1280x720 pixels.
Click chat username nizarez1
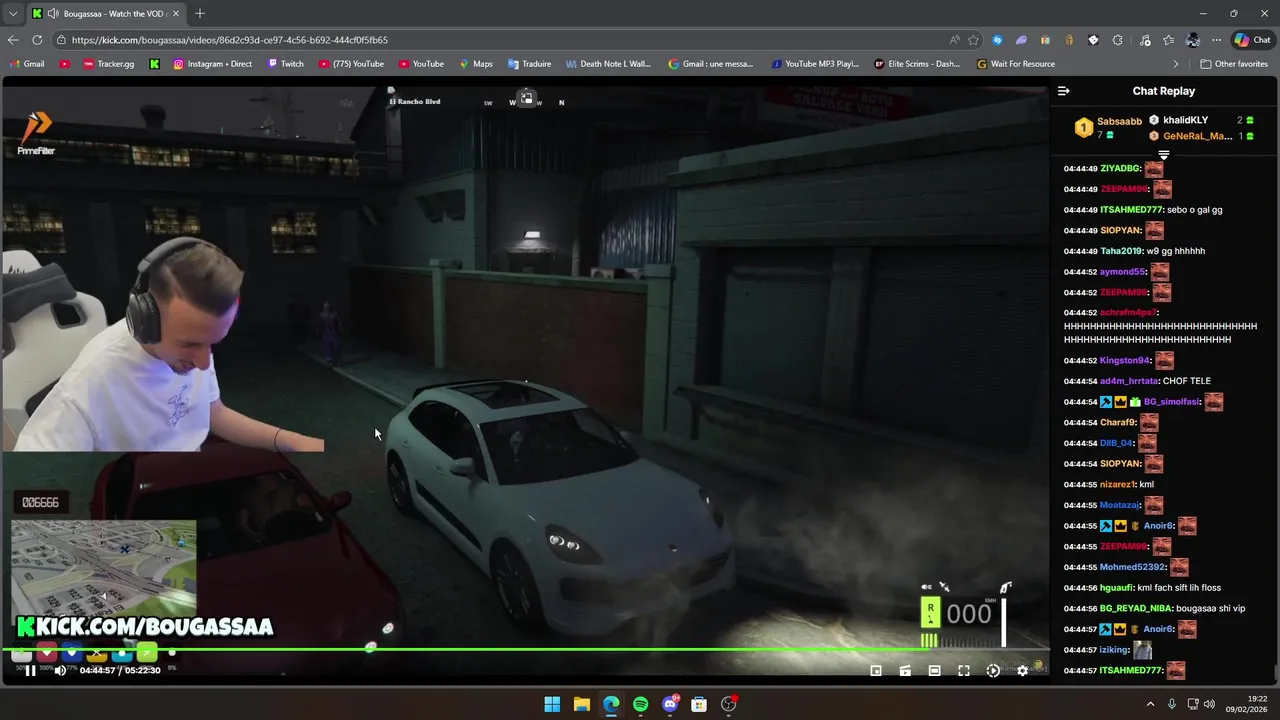click(x=1118, y=485)
